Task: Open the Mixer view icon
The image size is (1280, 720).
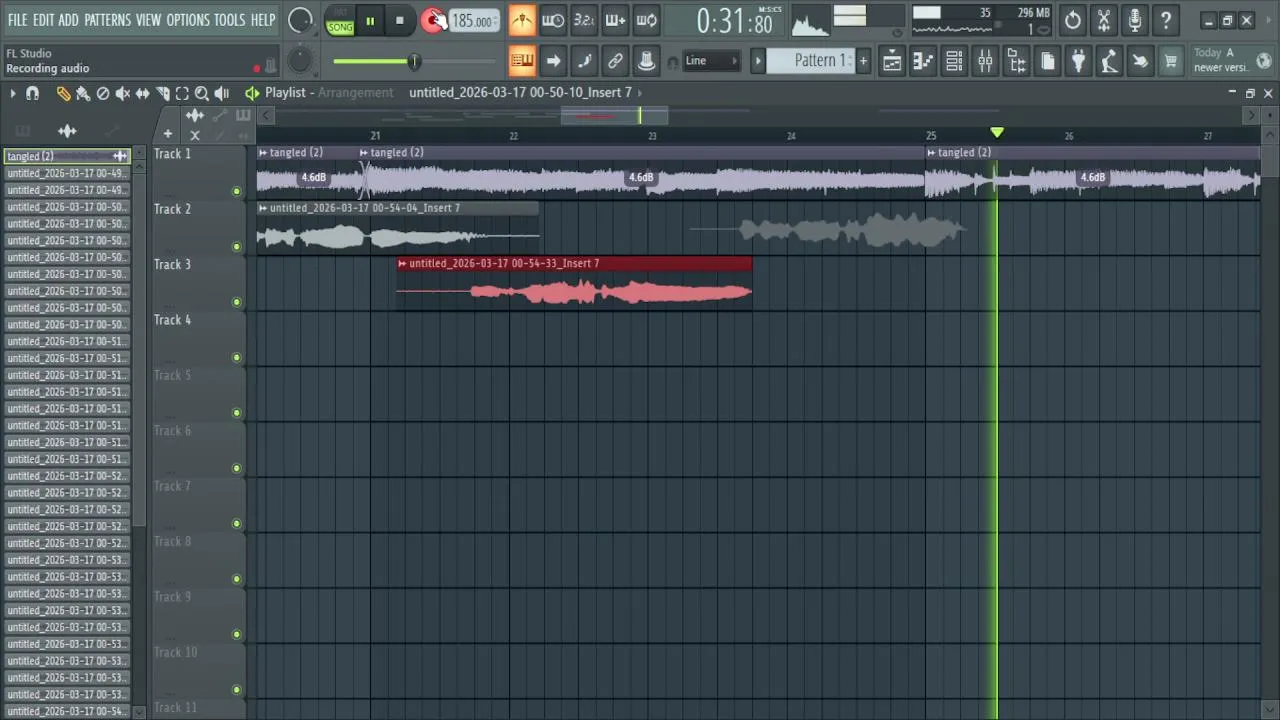Action: [985, 61]
